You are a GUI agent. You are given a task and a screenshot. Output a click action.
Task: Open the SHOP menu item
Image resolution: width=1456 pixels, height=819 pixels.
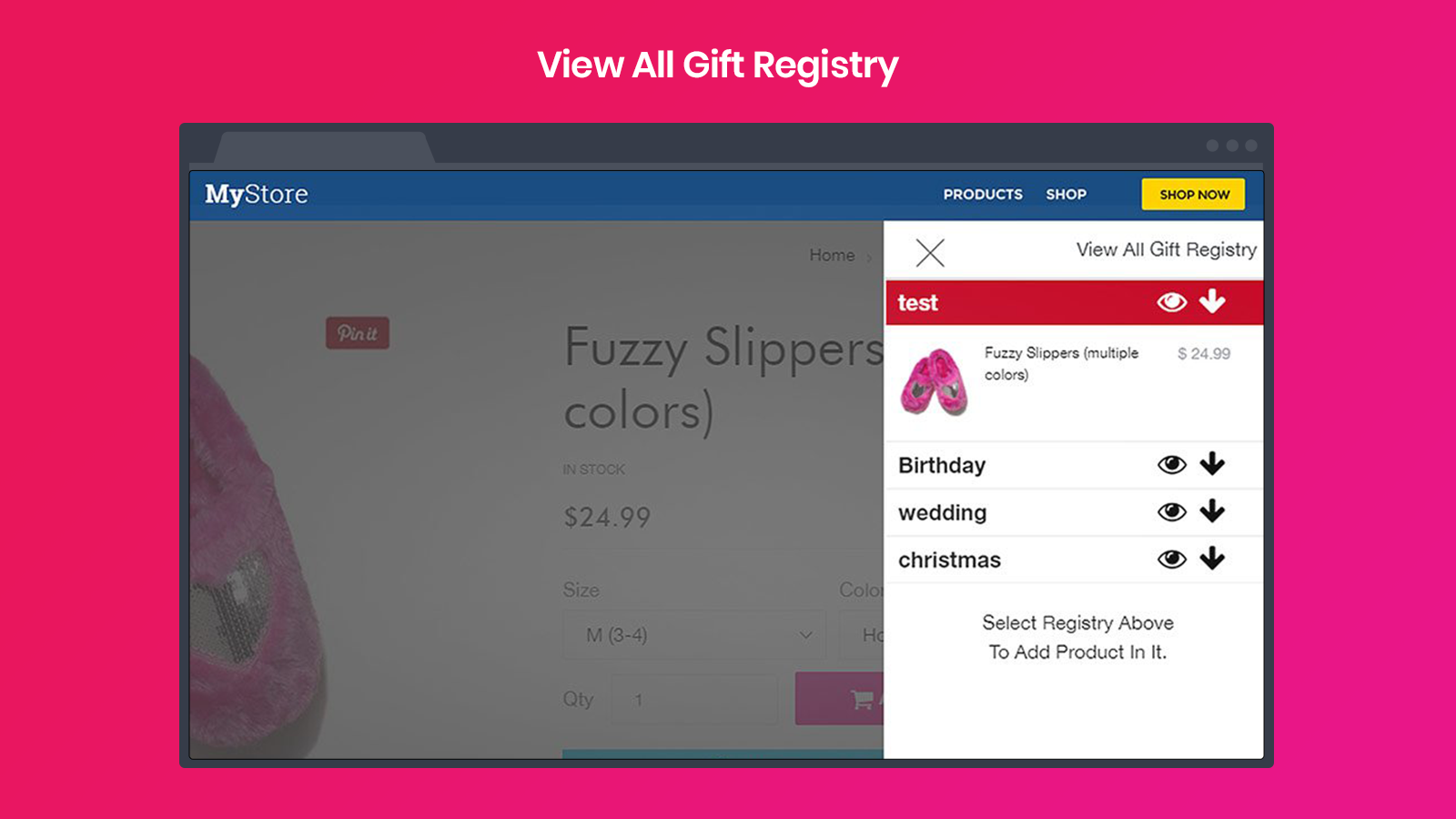[x=1066, y=195]
